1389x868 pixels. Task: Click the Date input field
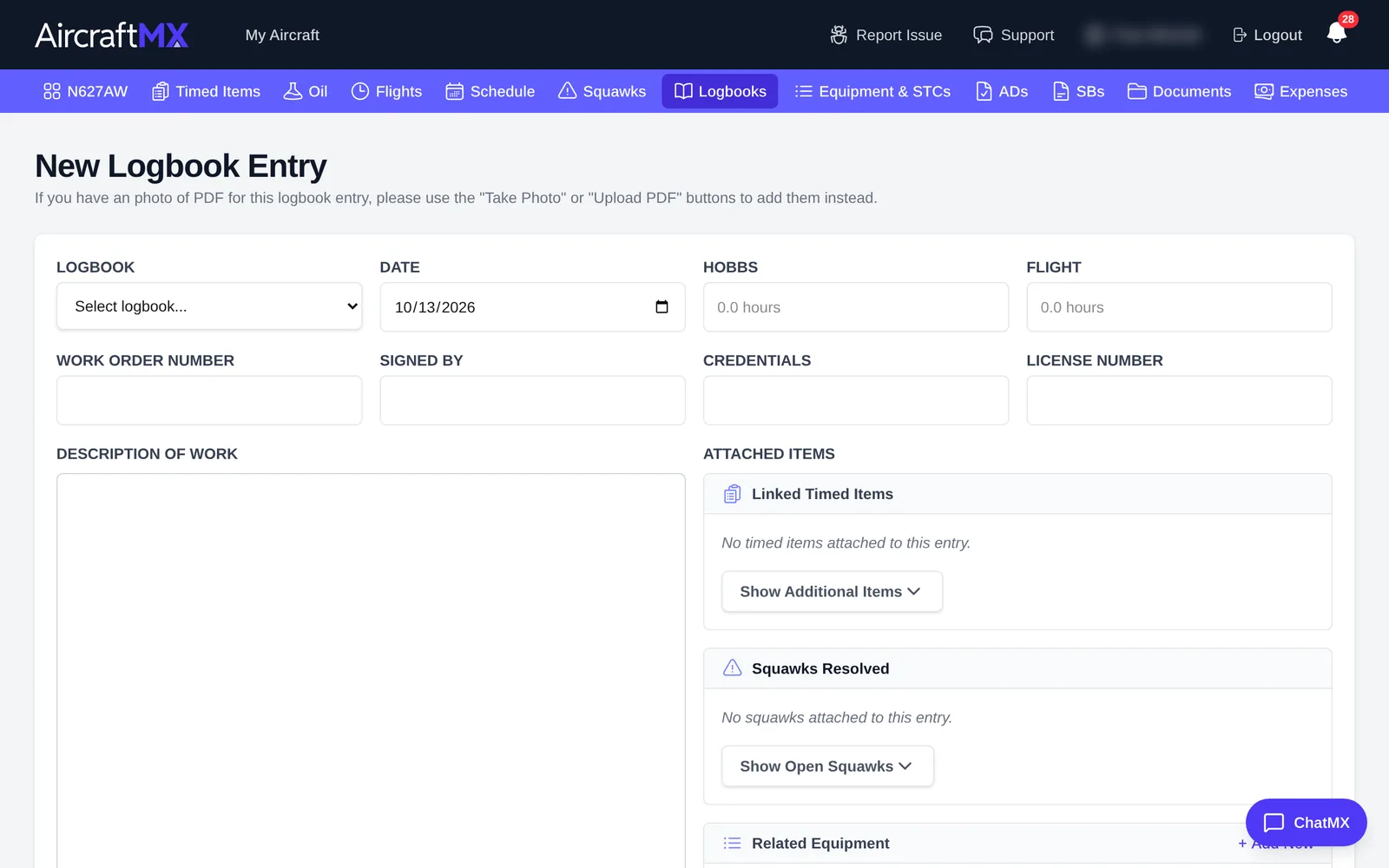pyautogui.click(x=532, y=307)
